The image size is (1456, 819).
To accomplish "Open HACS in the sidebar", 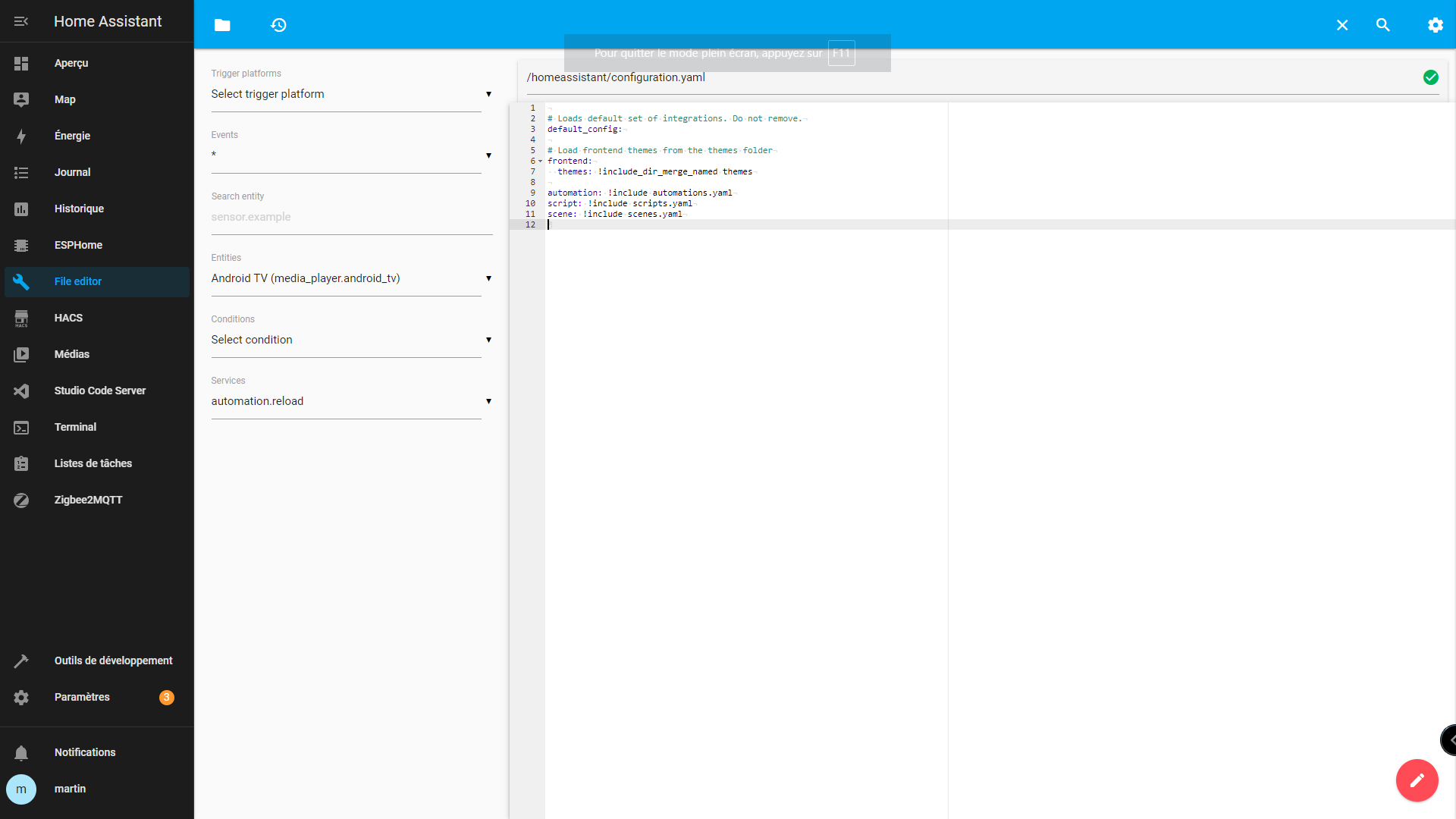I will (68, 318).
